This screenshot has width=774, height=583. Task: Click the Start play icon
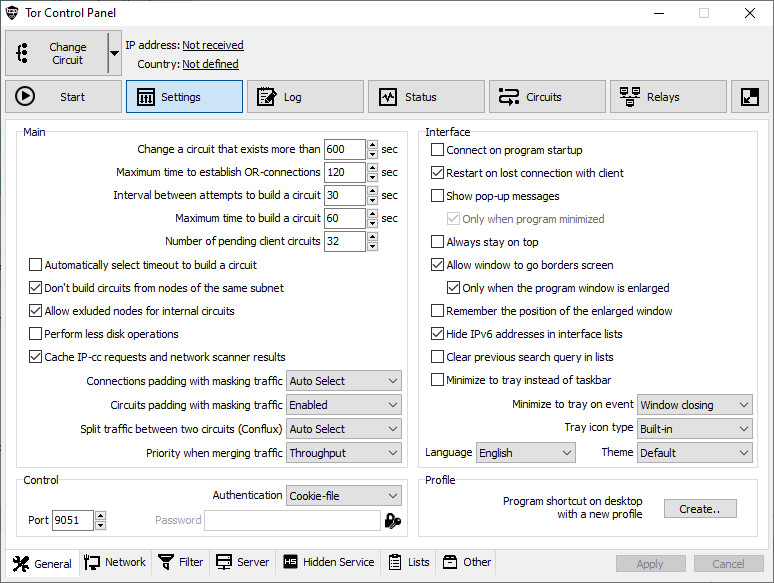(25, 96)
